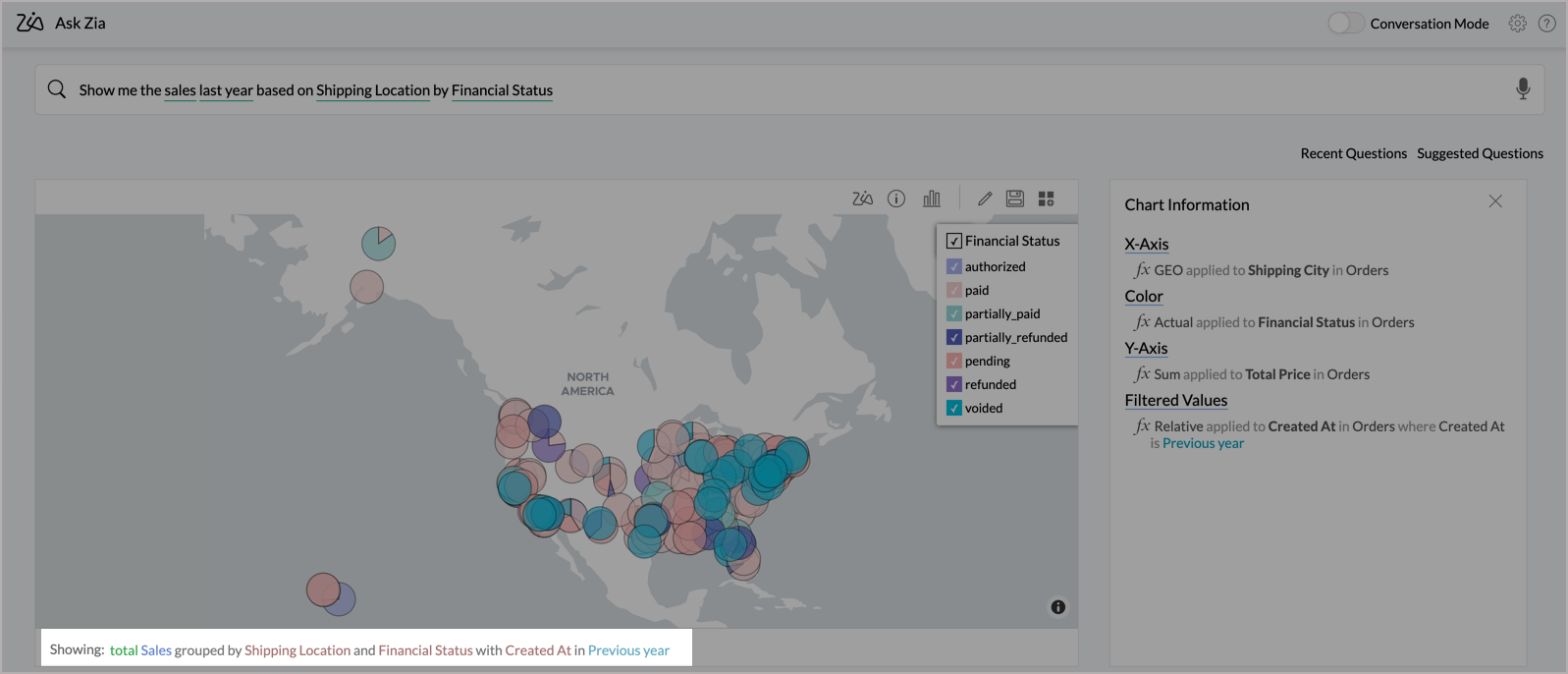Image resolution: width=1568 pixels, height=674 pixels.
Task: Open Suggested Questions
Action: (x=1480, y=153)
